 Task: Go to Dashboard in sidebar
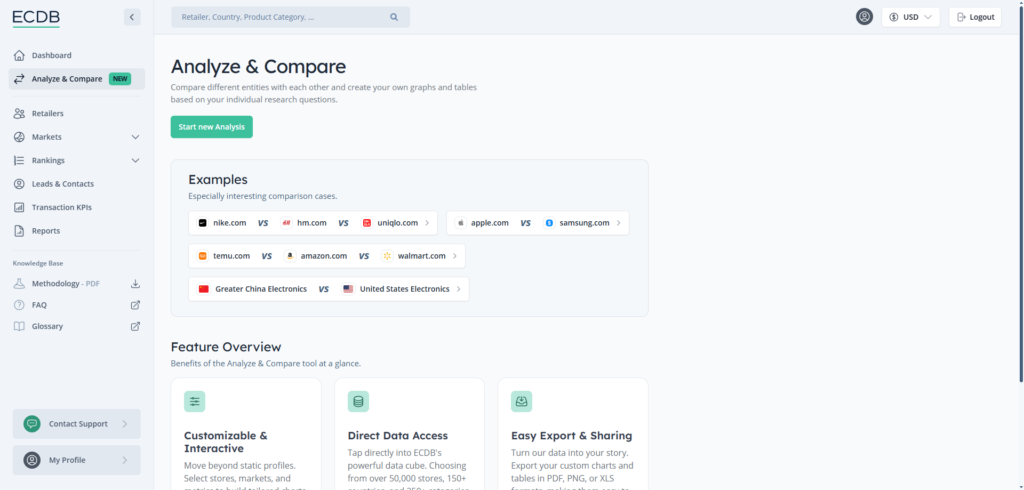(x=51, y=55)
